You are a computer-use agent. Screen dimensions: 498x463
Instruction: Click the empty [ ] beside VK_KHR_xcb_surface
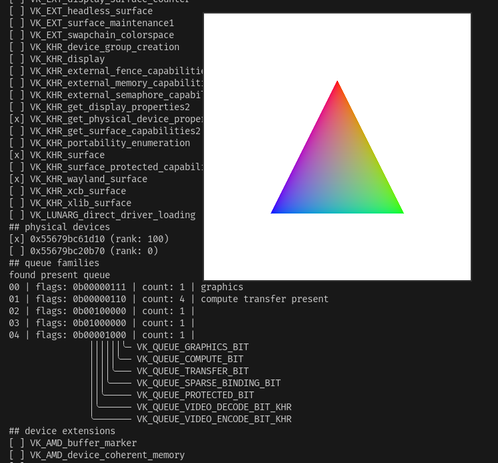[x=17, y=191]
